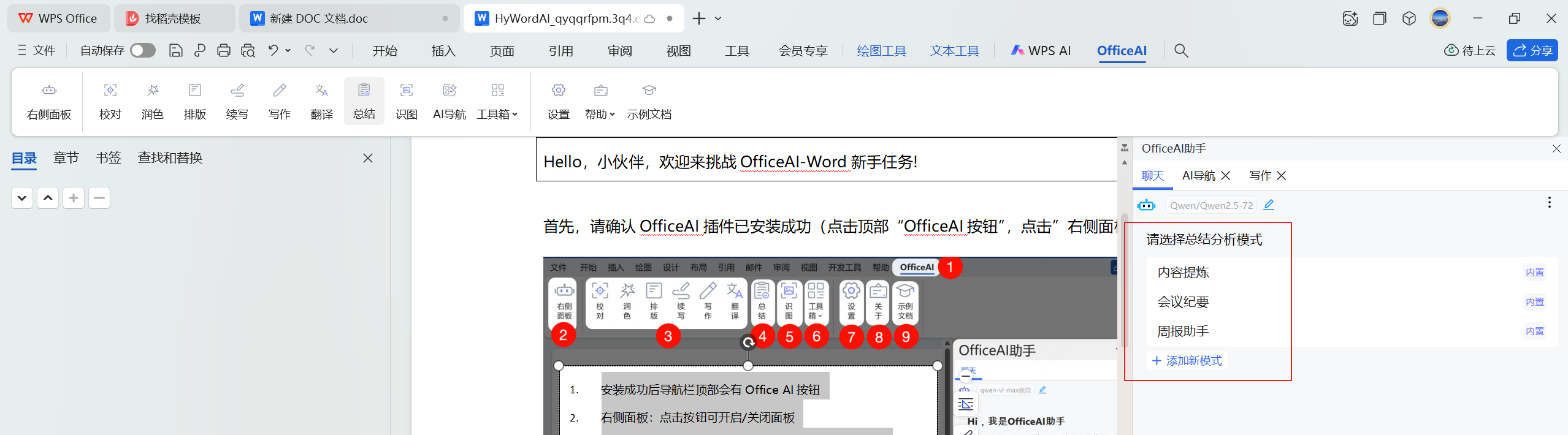Apply the 排版 layout tool
1568x435 pixels.
(x=195, y=102)
